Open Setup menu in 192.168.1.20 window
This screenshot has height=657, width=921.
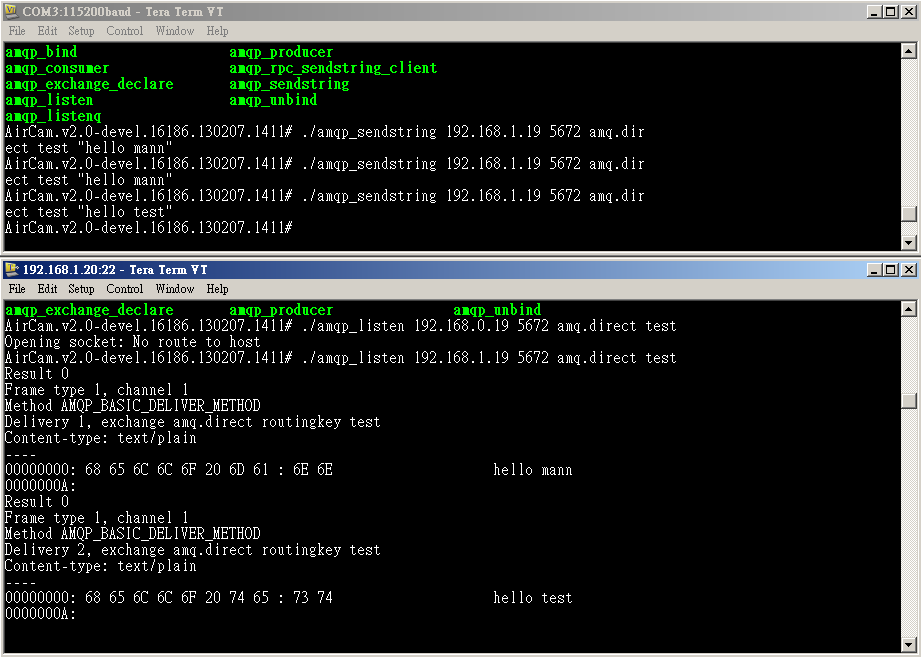pos(81,289)
